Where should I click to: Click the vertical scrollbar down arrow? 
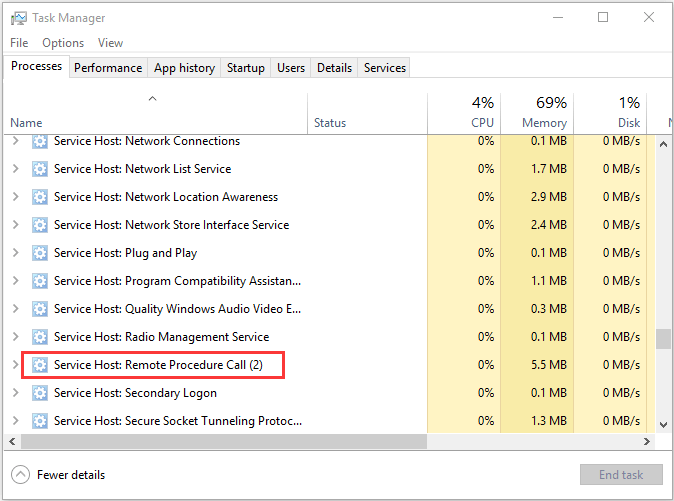[x=663, y=425]
